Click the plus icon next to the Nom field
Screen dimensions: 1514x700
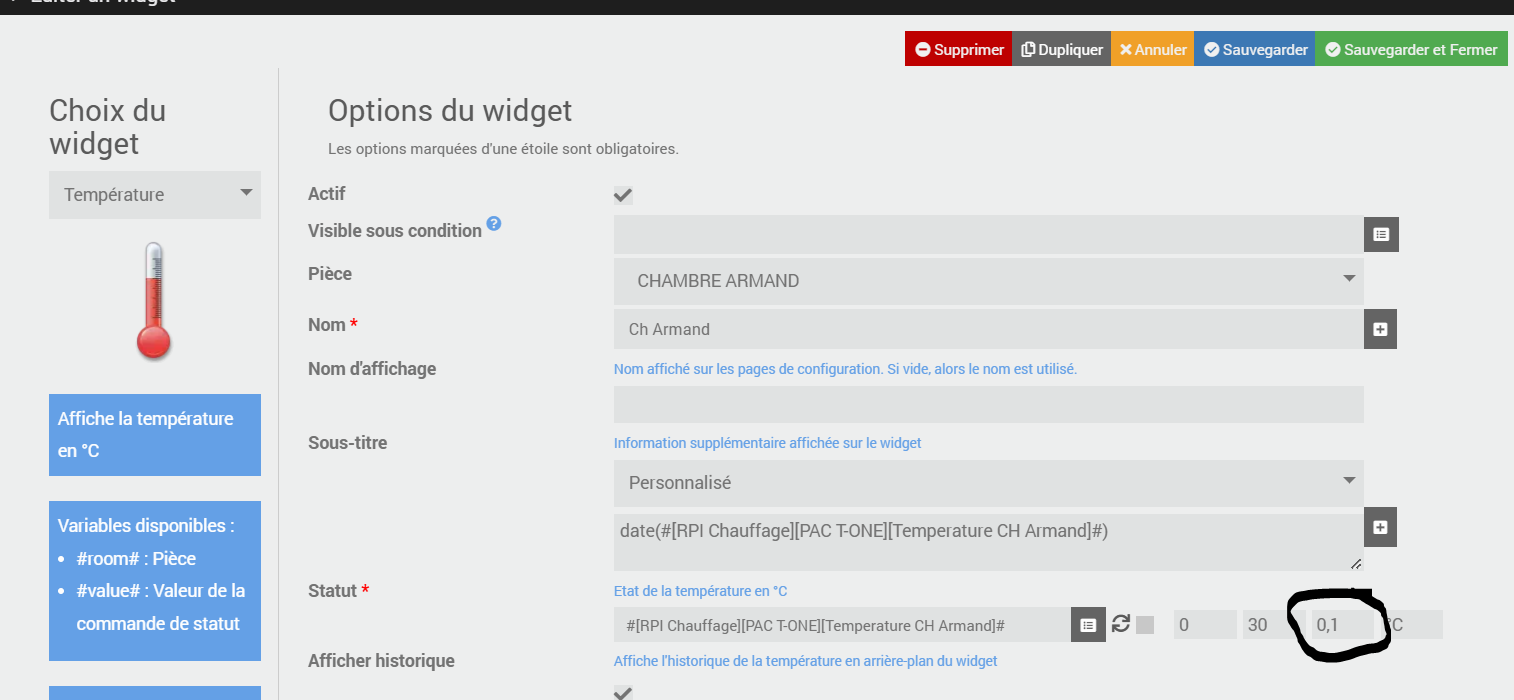tap(1380, 329)
